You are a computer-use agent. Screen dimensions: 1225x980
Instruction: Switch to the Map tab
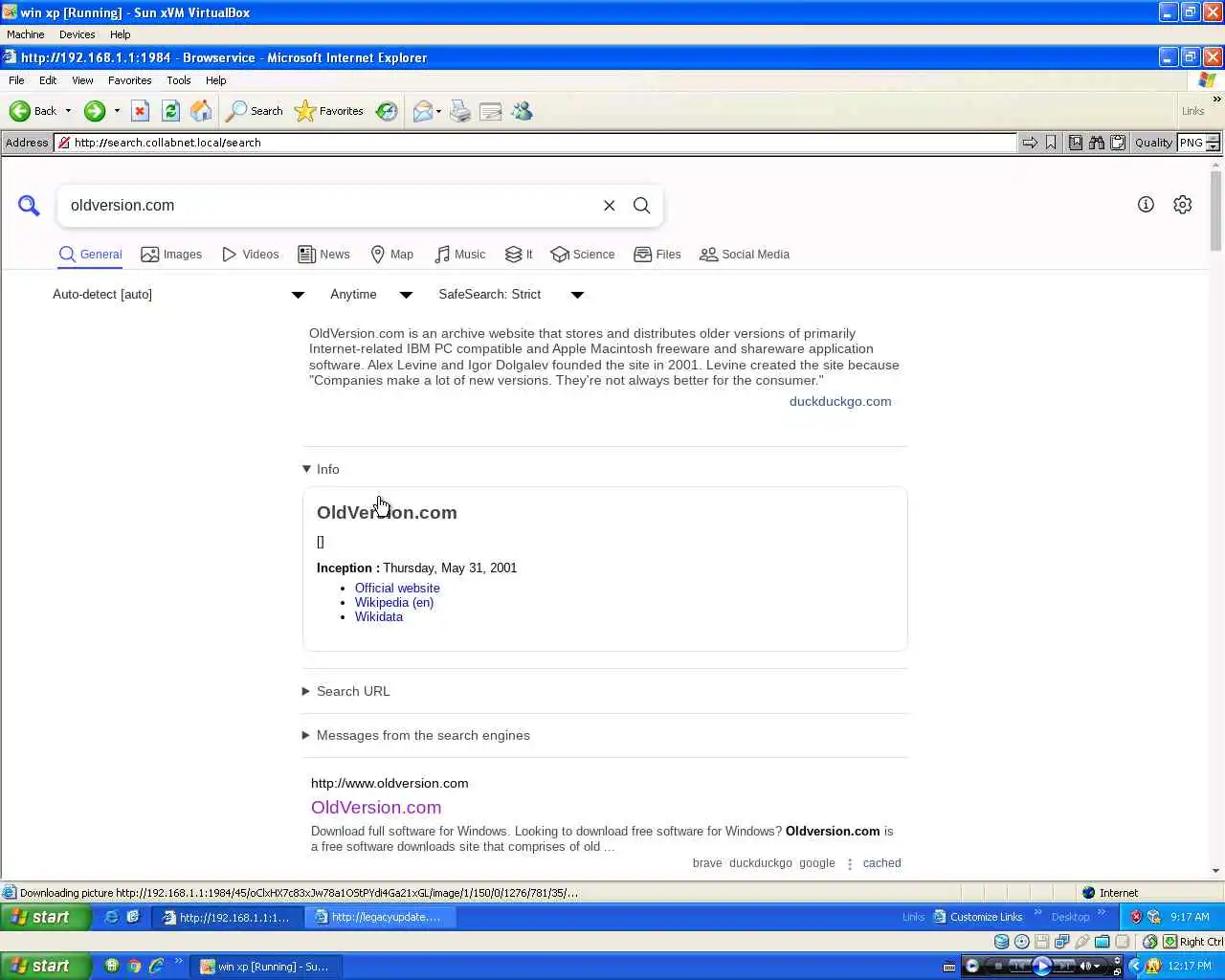point(391,255)
